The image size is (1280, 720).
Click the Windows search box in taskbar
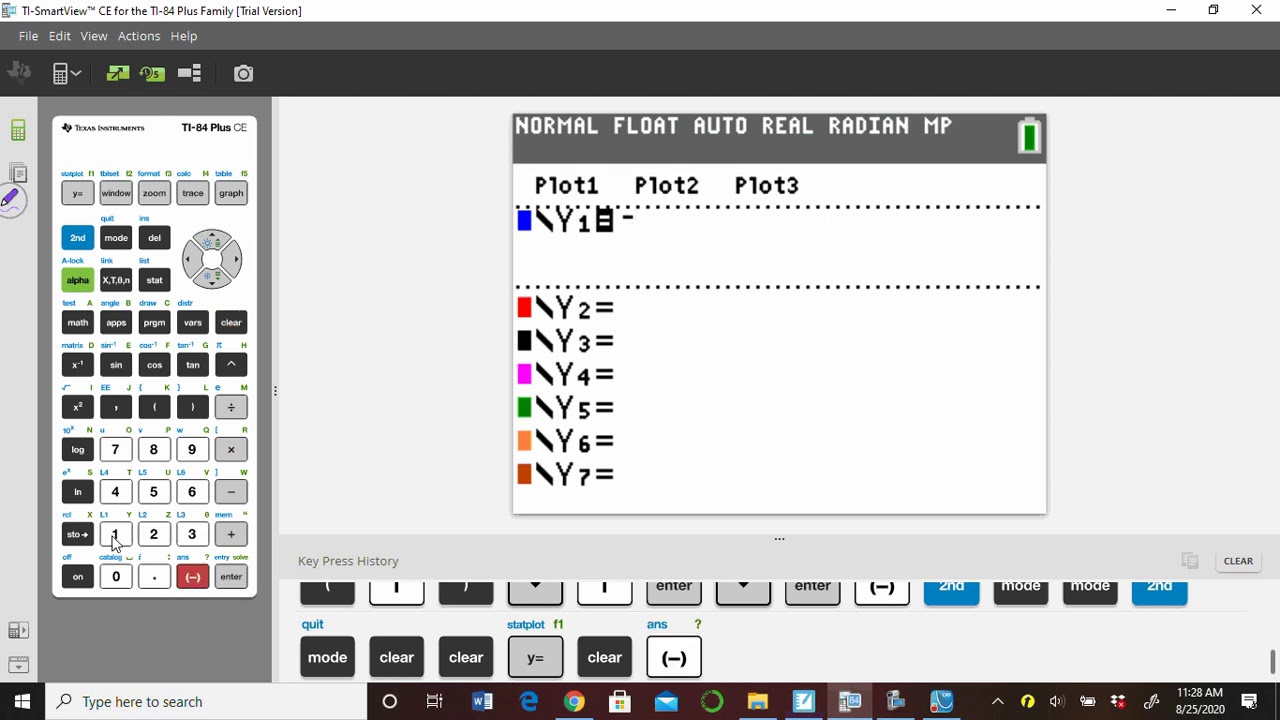click(208, 702)
